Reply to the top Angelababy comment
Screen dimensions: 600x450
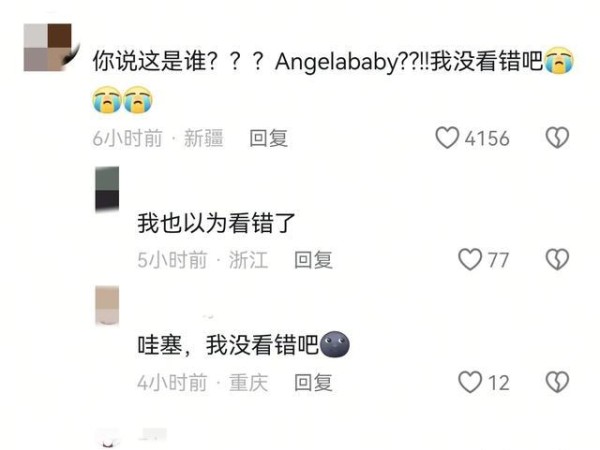pyautogui.click(x=268, y=138)
